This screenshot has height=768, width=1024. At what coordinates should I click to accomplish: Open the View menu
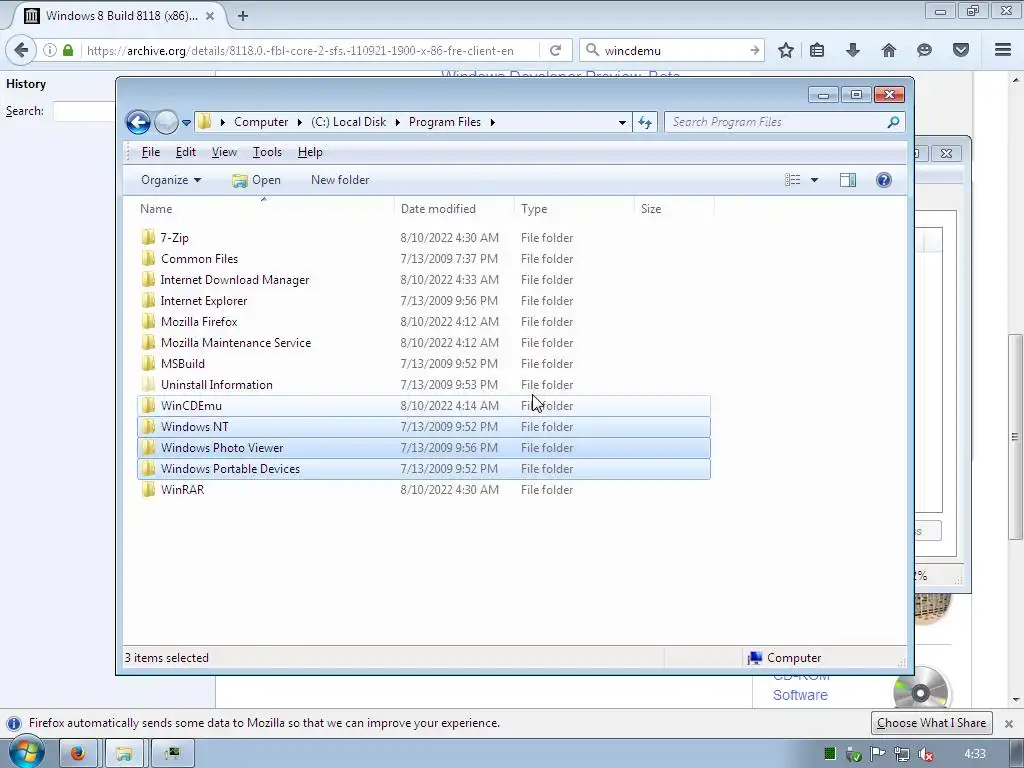click(224, 152)
